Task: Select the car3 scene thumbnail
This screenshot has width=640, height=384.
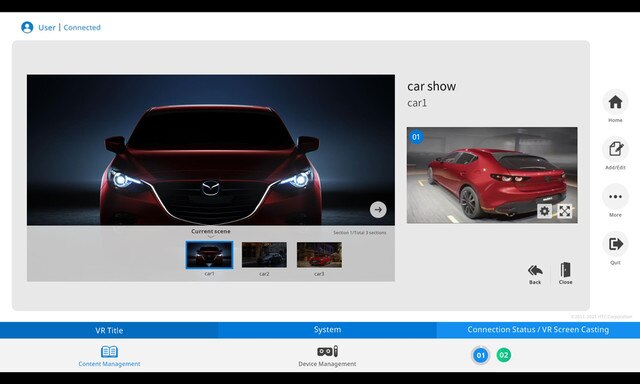Action: point(319,255)
